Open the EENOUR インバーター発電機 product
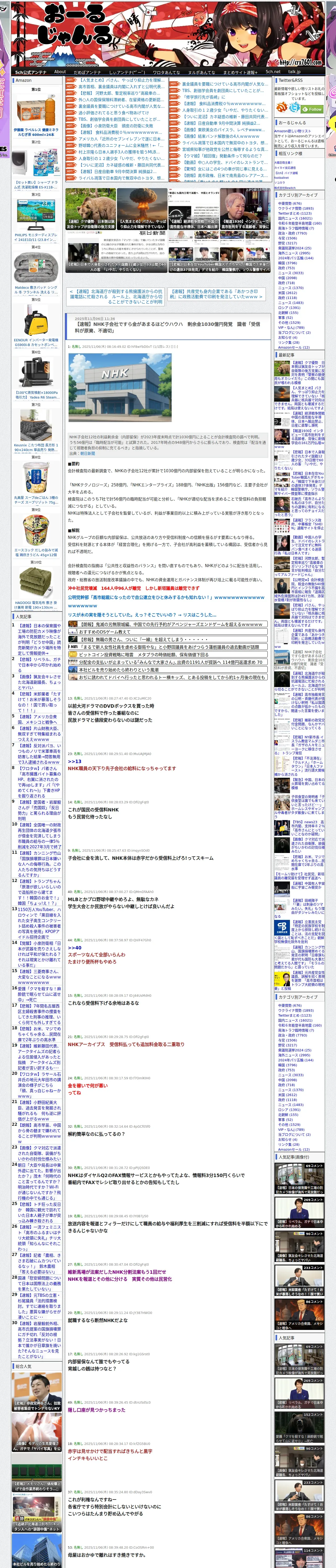The height and width of the screenshot is (1568, 336). point(36,342)
